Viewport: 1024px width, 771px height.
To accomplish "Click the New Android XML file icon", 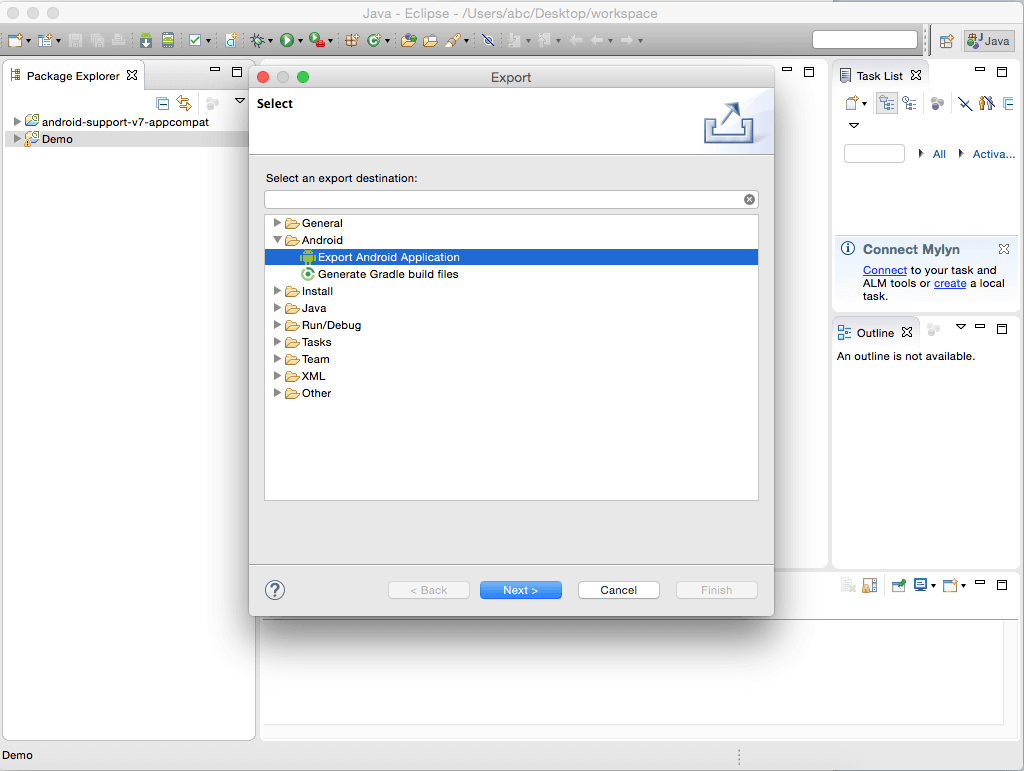I will [231, 40].
